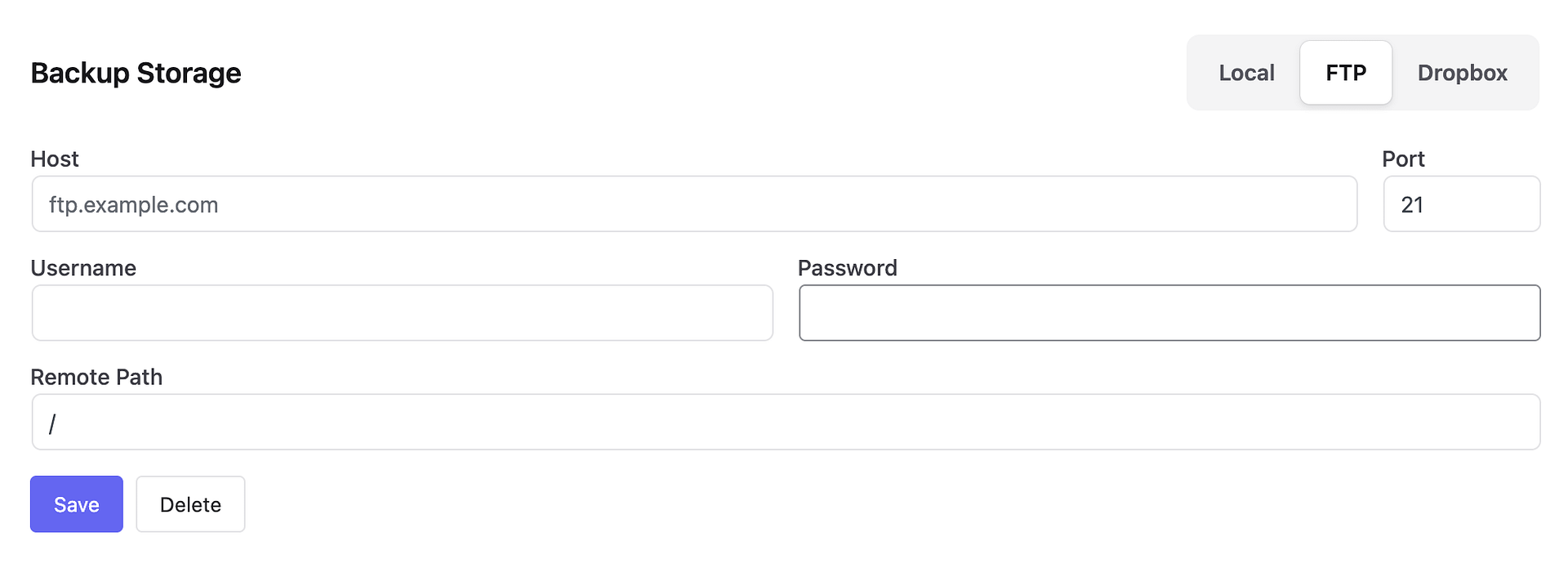Select the FTP storage tab

point(1345,73)
